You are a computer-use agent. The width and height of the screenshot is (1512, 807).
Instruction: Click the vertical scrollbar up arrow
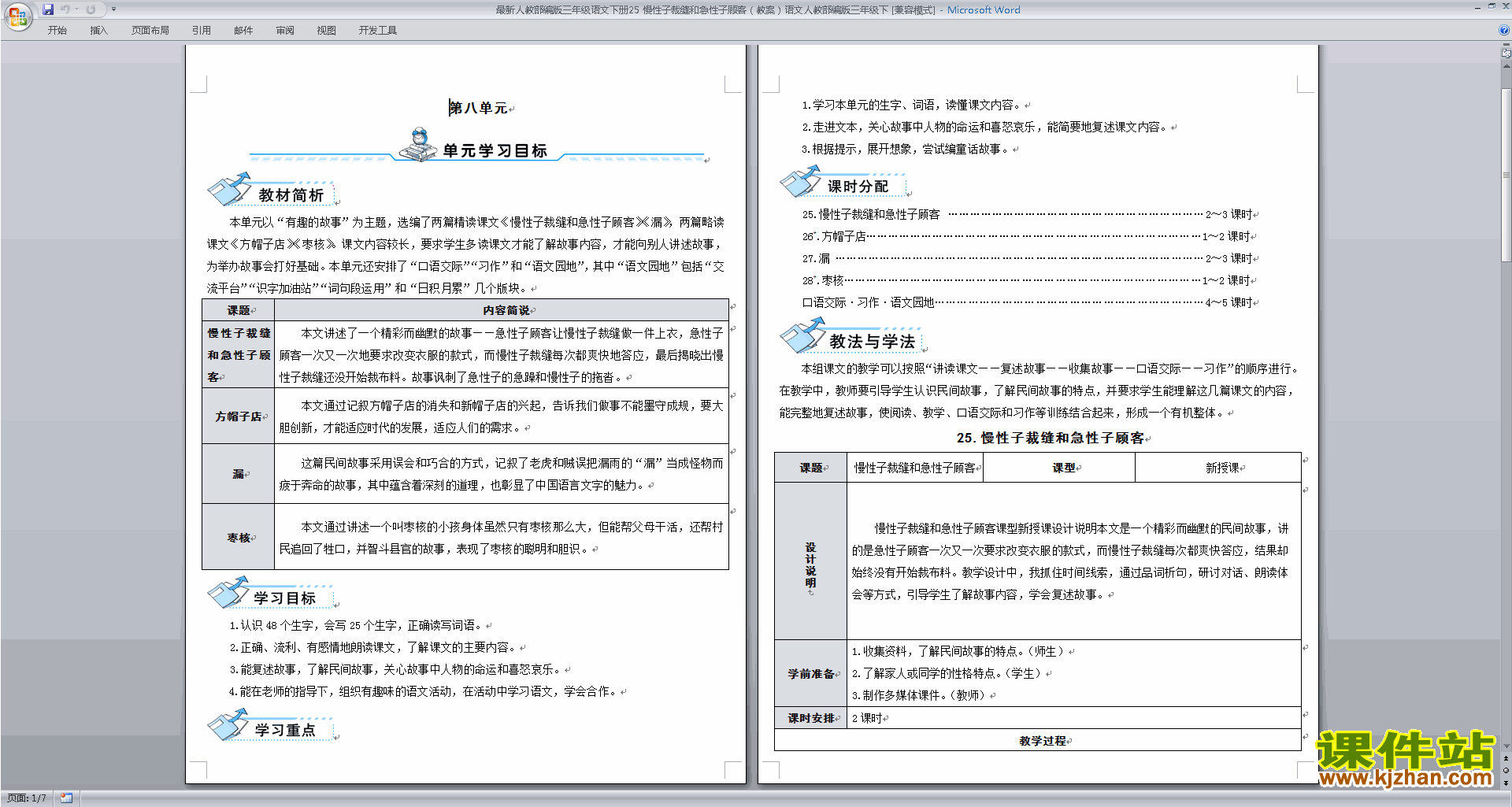[1506, 66]
